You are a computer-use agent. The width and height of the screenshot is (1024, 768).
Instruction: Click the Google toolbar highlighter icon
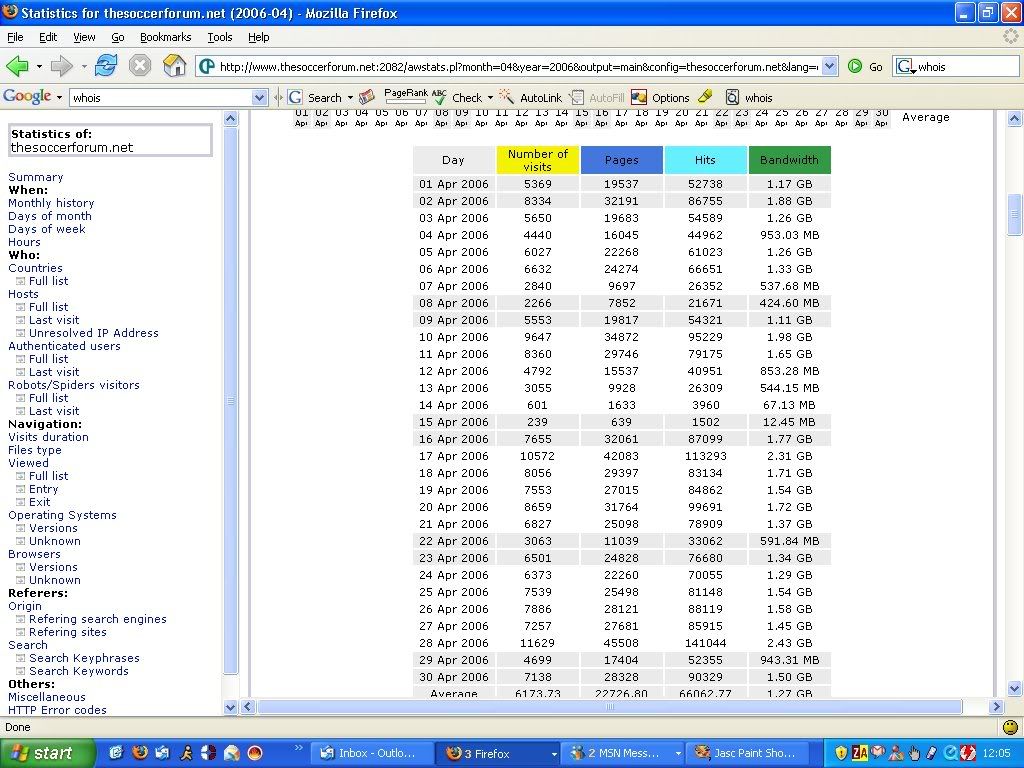point(705,97)
